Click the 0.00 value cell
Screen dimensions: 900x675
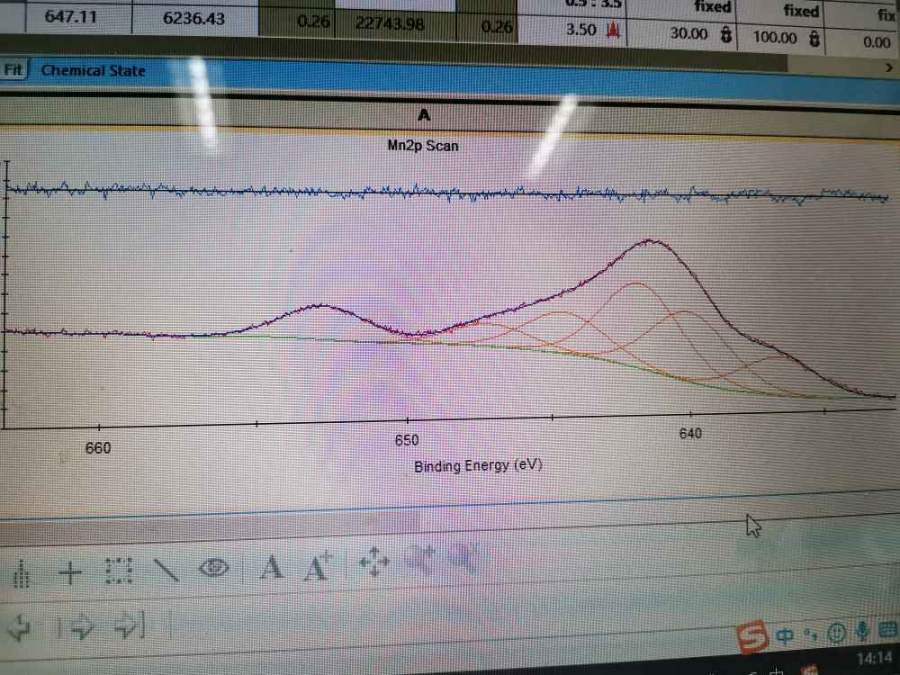(x=876, y=42)
